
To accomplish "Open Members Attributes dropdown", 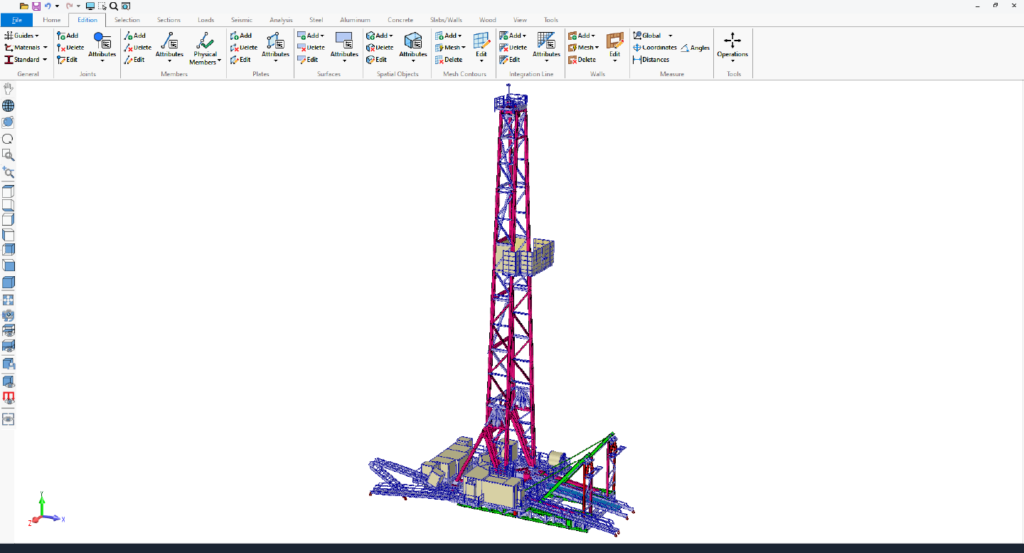I will pyautogui.click(x=169, y=47).
